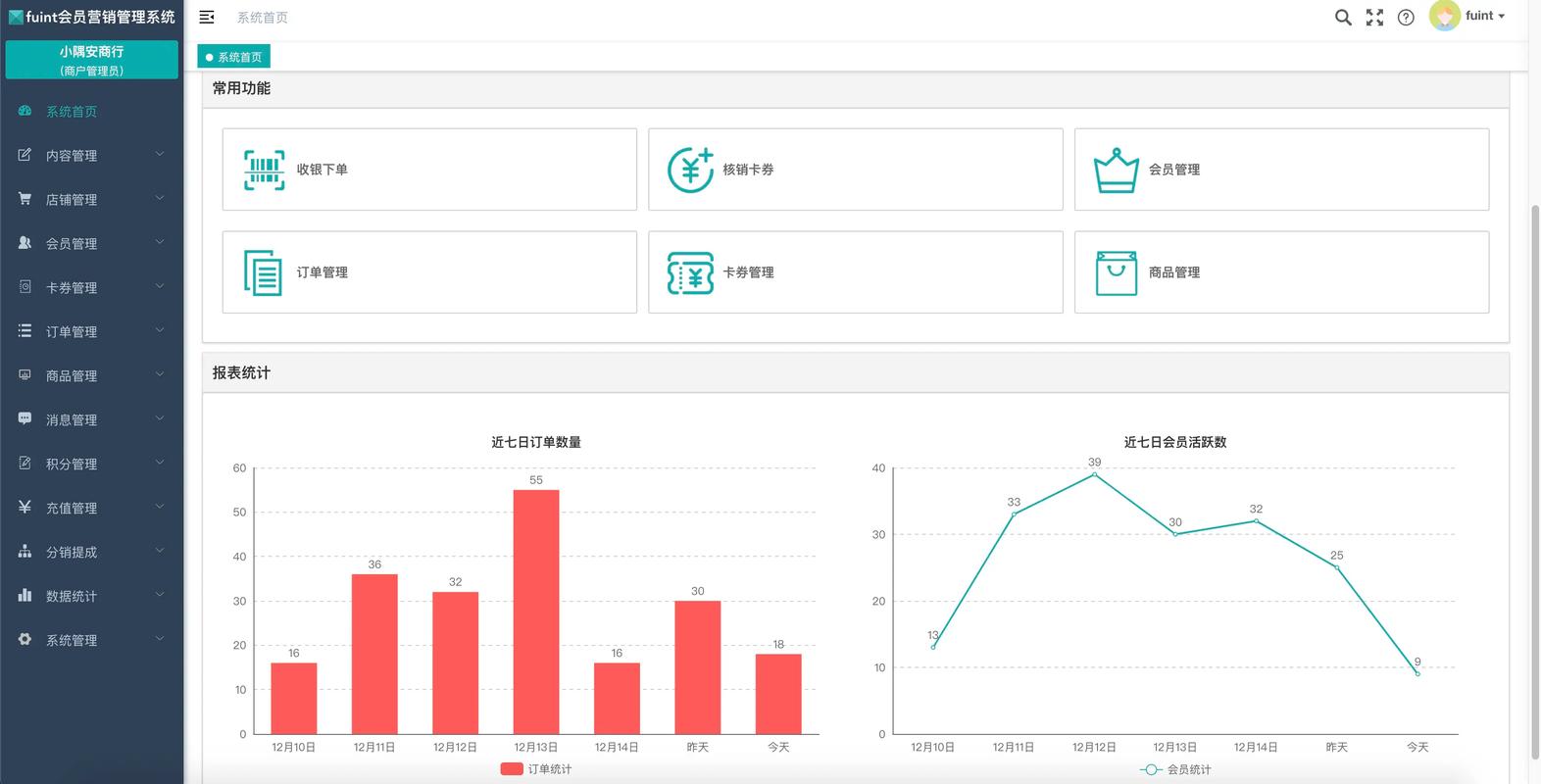The height and width of the screenshot is (784, 1541).
Task: Click the 分销提成 hierarchy sidebar icon
Action: (x=25, y=552)
